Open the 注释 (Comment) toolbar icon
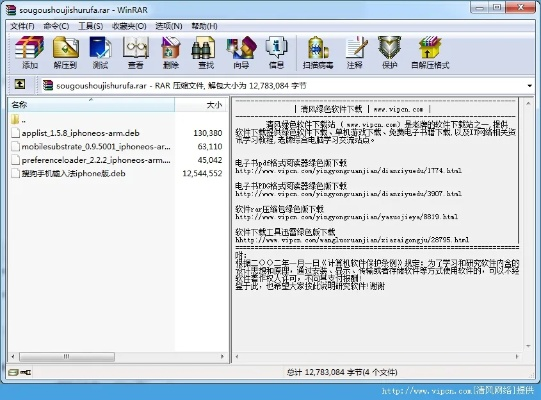The image size is (541, 400). coord(355,52)
